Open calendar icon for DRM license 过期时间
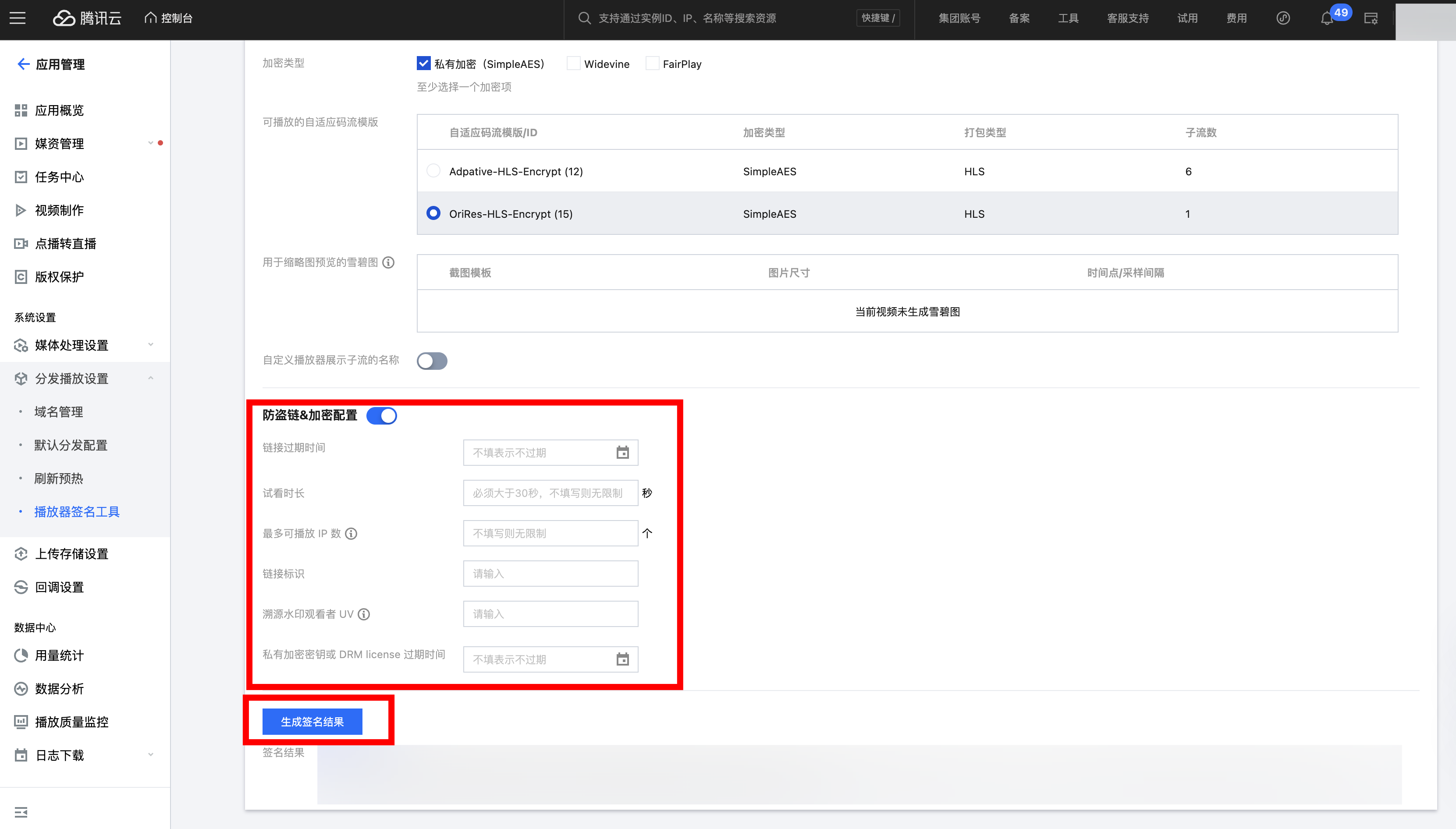 623,659
